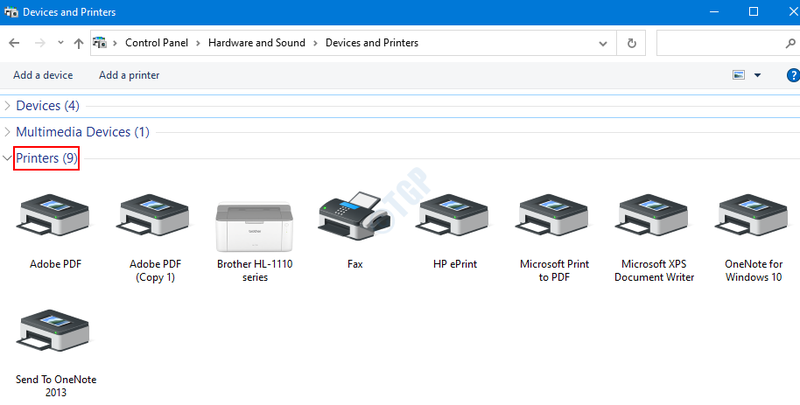
Task: Click the Back navigation arrow
Action: (14, 43)
